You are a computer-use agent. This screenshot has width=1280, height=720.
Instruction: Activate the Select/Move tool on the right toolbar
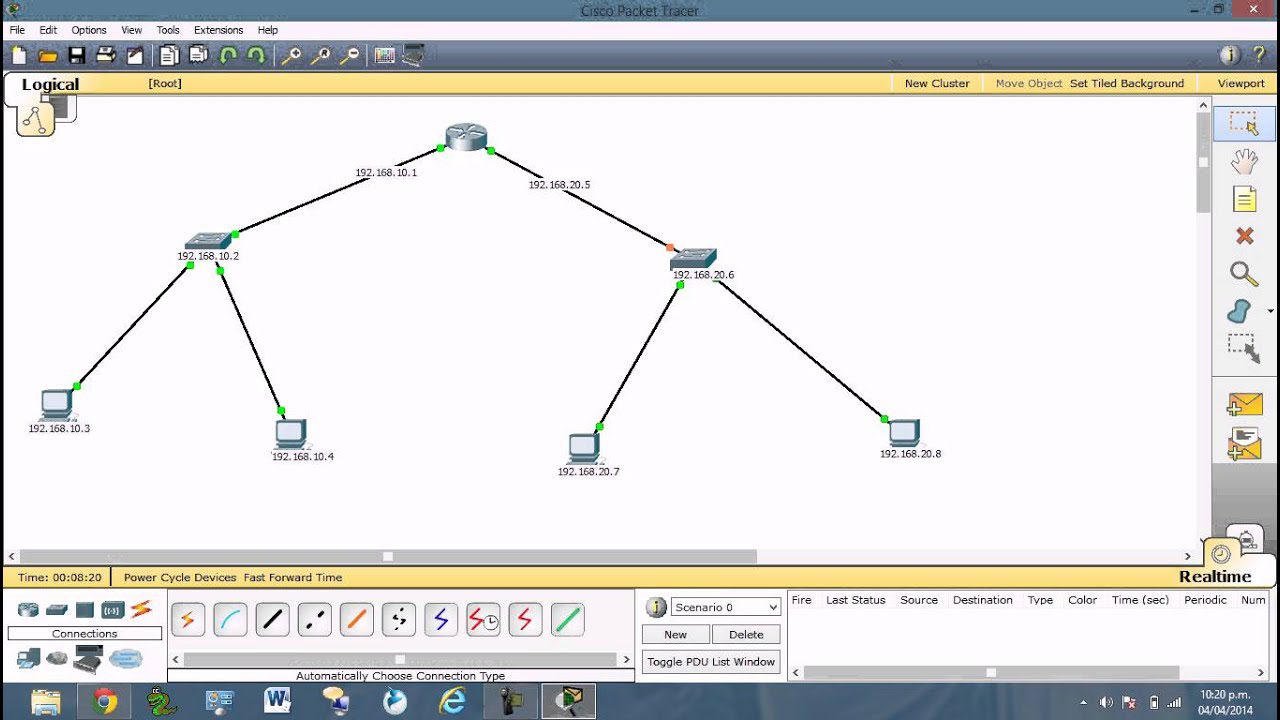[1244, 123]
